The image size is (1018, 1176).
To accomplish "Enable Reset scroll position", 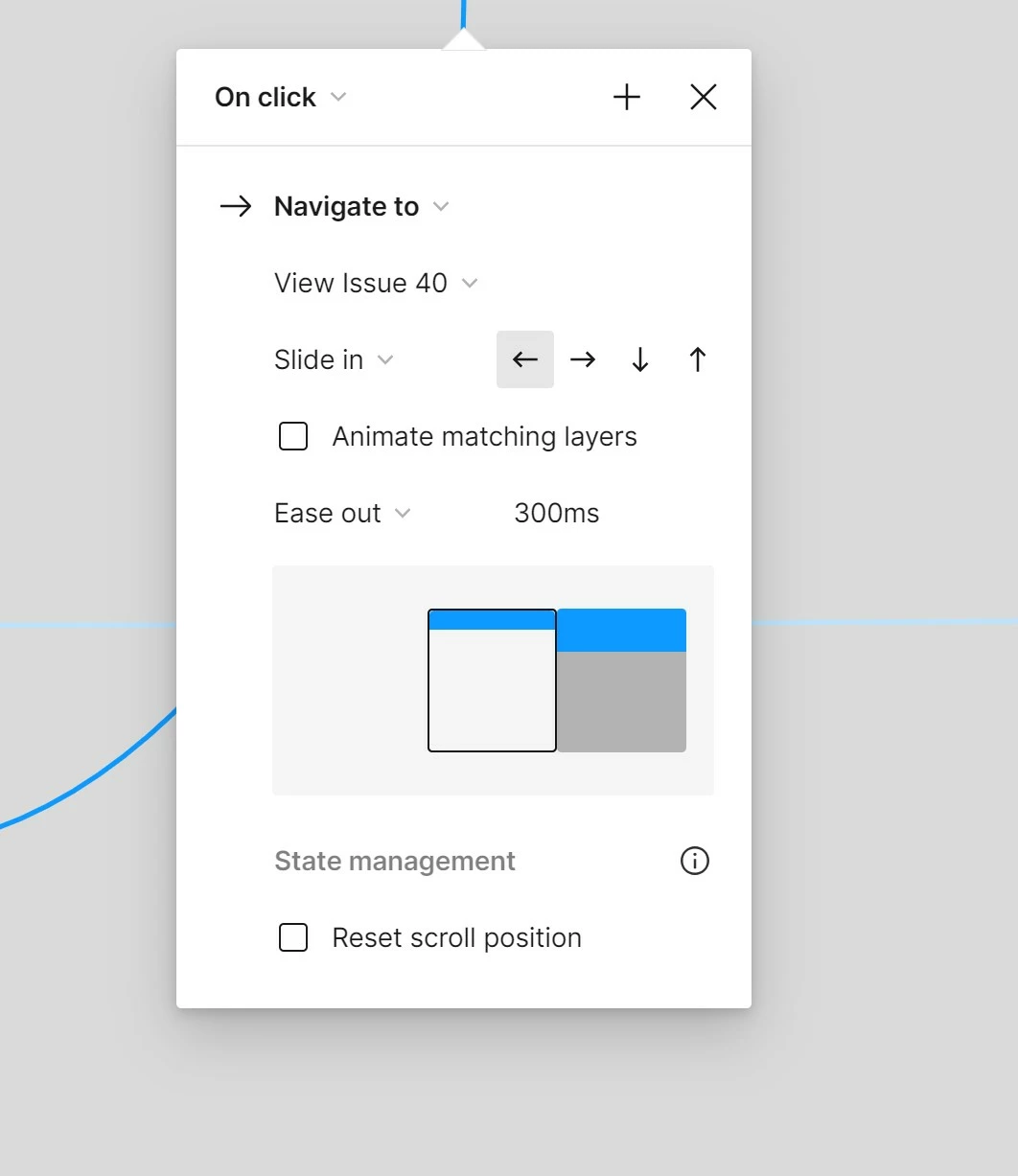I will pyautogui.click(x=292, y=937).
